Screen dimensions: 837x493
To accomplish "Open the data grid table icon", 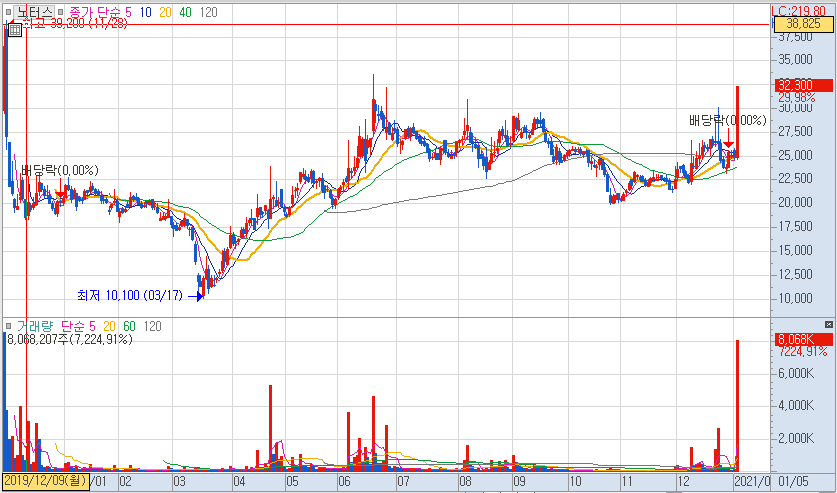I will [15, 30].
